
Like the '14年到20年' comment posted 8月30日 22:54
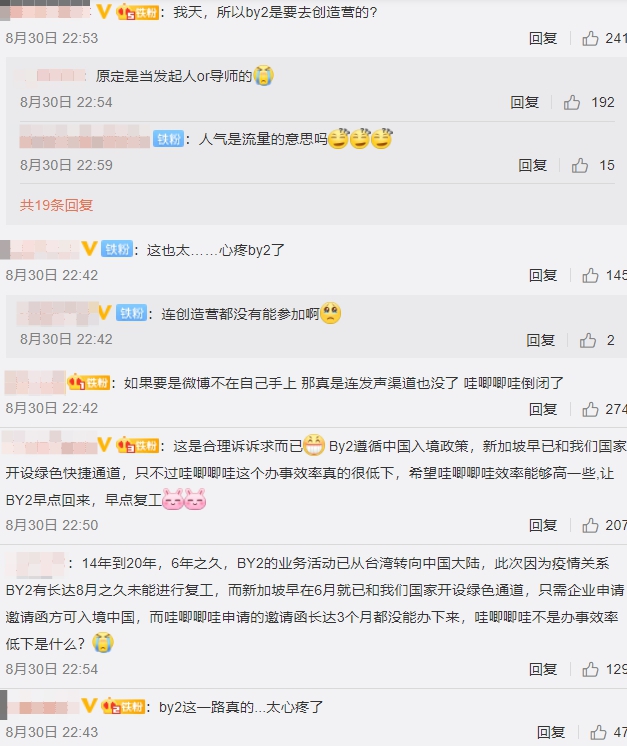pos(590,669)
